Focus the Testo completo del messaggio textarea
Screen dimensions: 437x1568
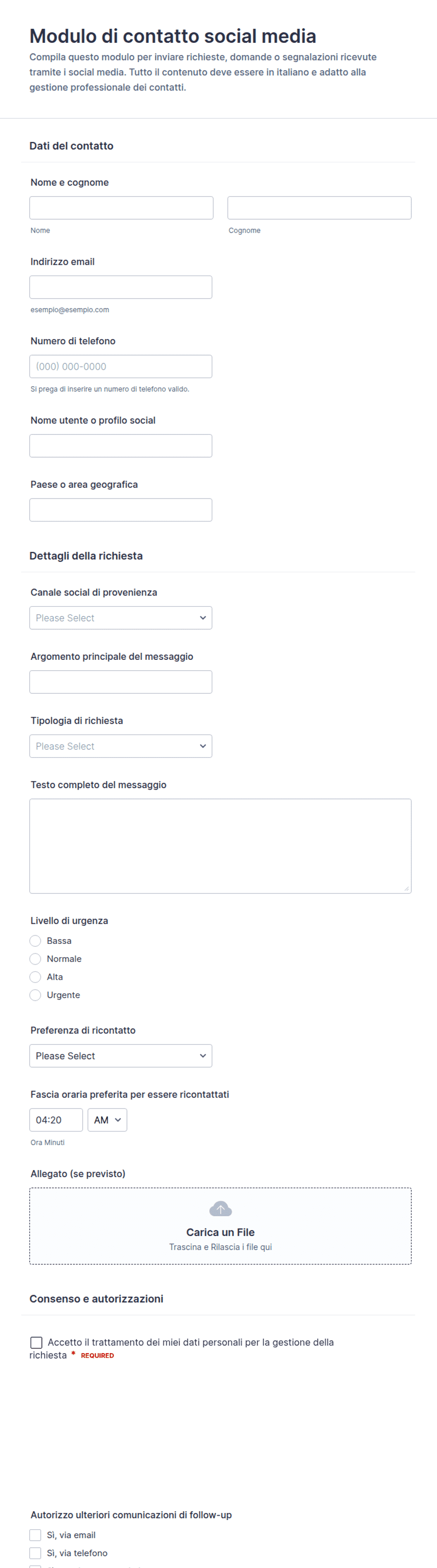(221, 846)
